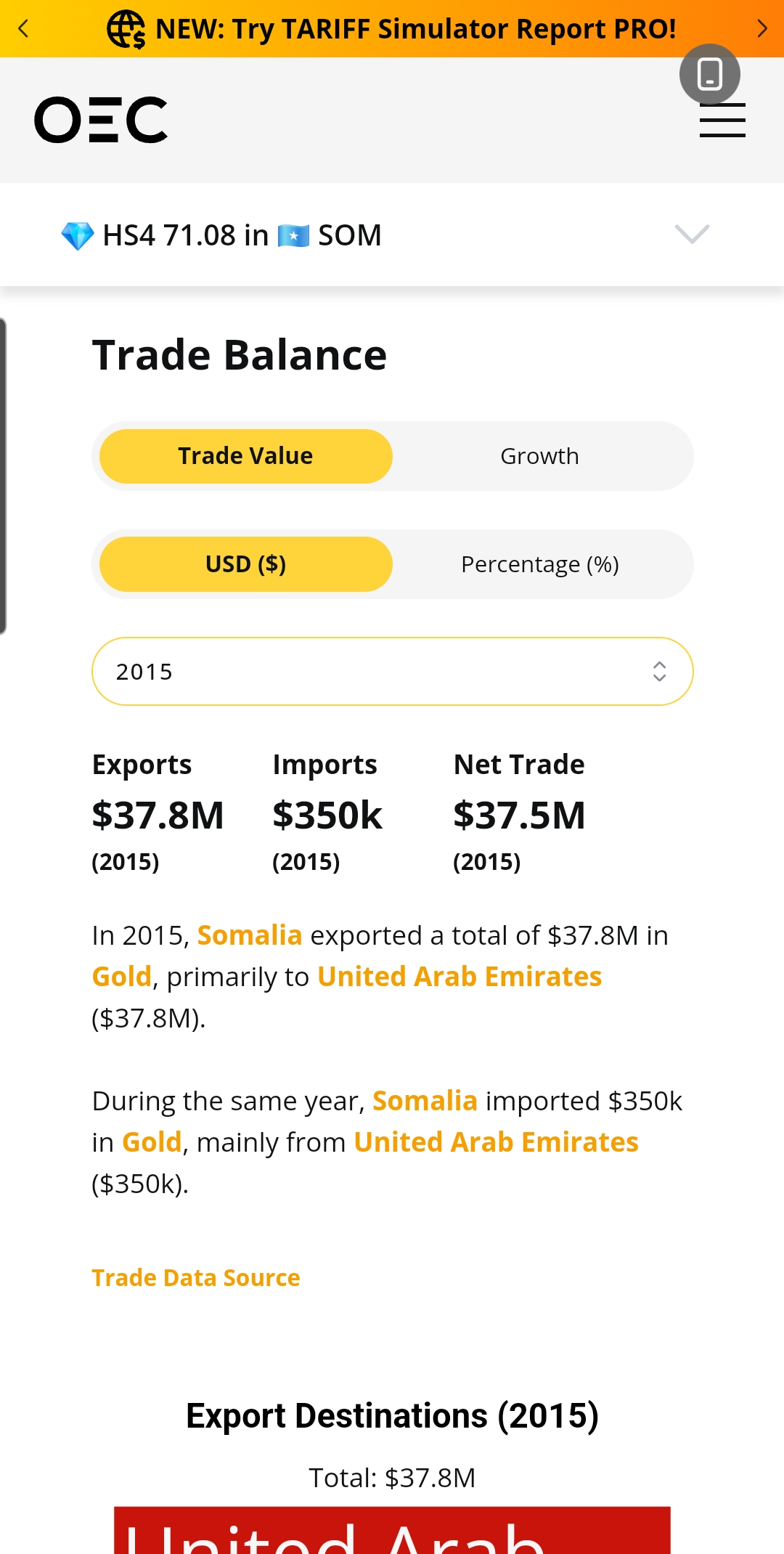Expand the HS4 71.08 in SOM chevron
Screen dimensions: 784x1554
click(692, 234)
